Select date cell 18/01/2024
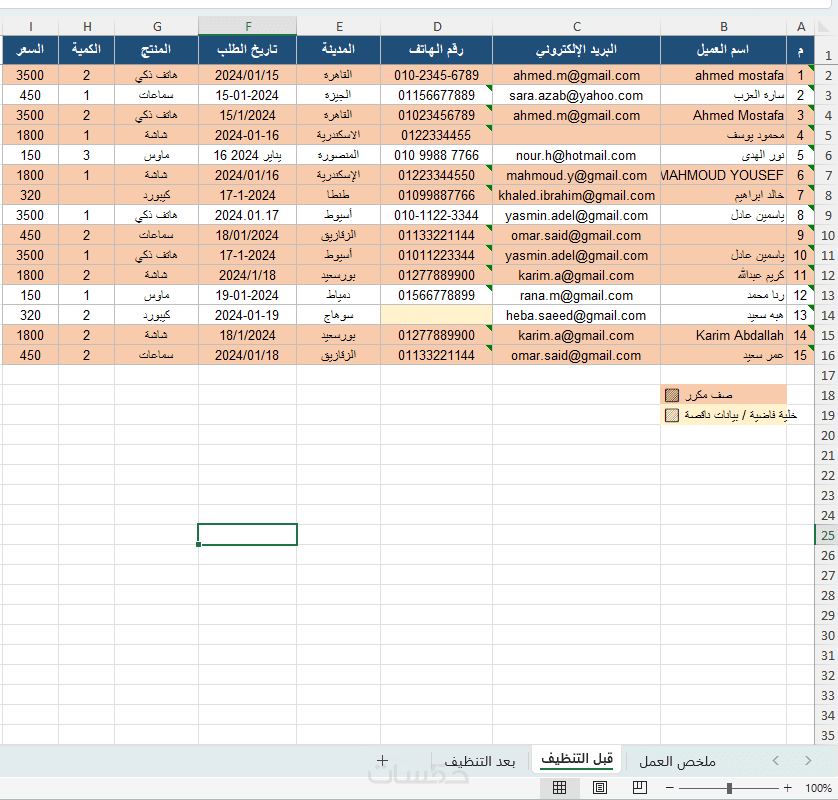This screenshot has height=800, width=838. click(x=247, y=235)
